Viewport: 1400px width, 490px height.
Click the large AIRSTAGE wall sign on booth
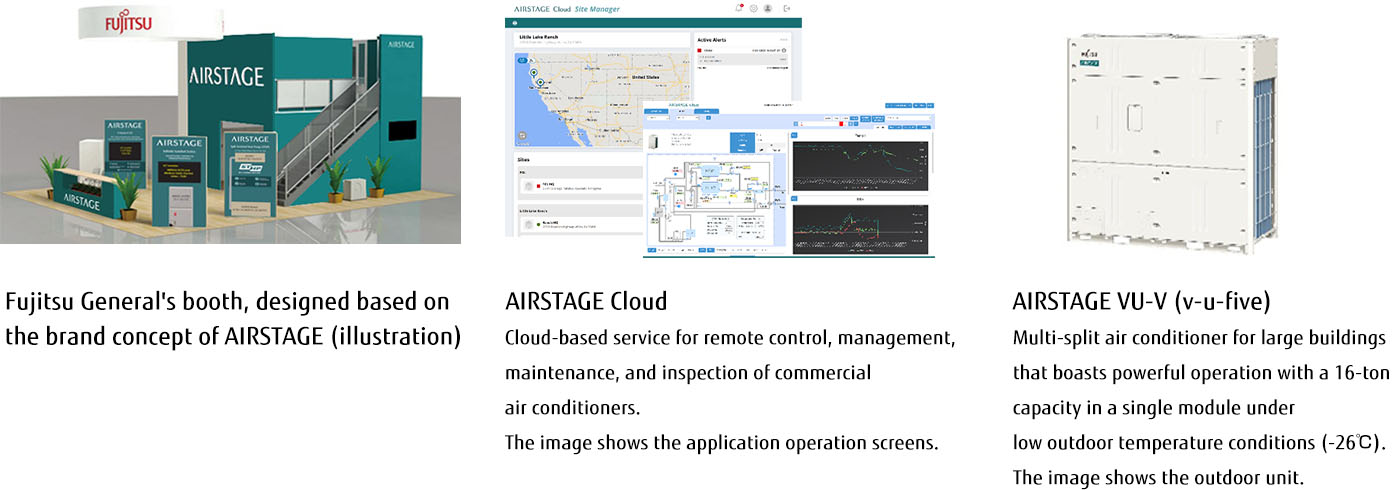(x=226, y=76)
